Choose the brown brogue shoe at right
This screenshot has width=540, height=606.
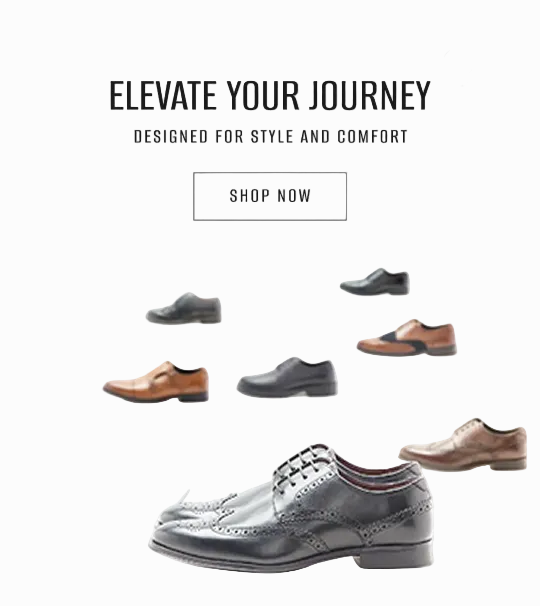[463, 444]
